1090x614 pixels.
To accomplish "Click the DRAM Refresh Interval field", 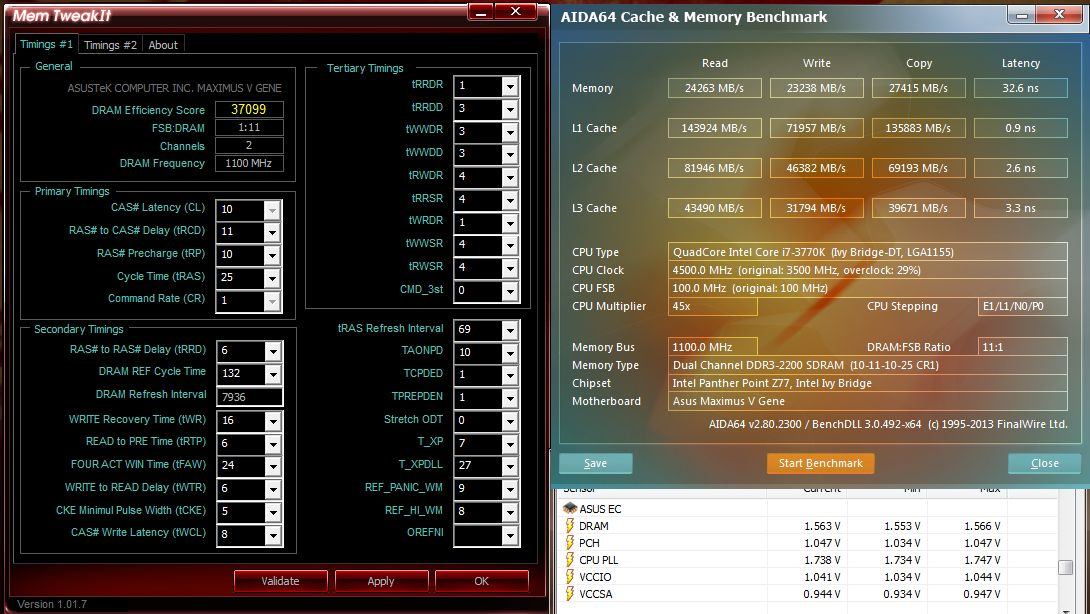I will 250,396.
